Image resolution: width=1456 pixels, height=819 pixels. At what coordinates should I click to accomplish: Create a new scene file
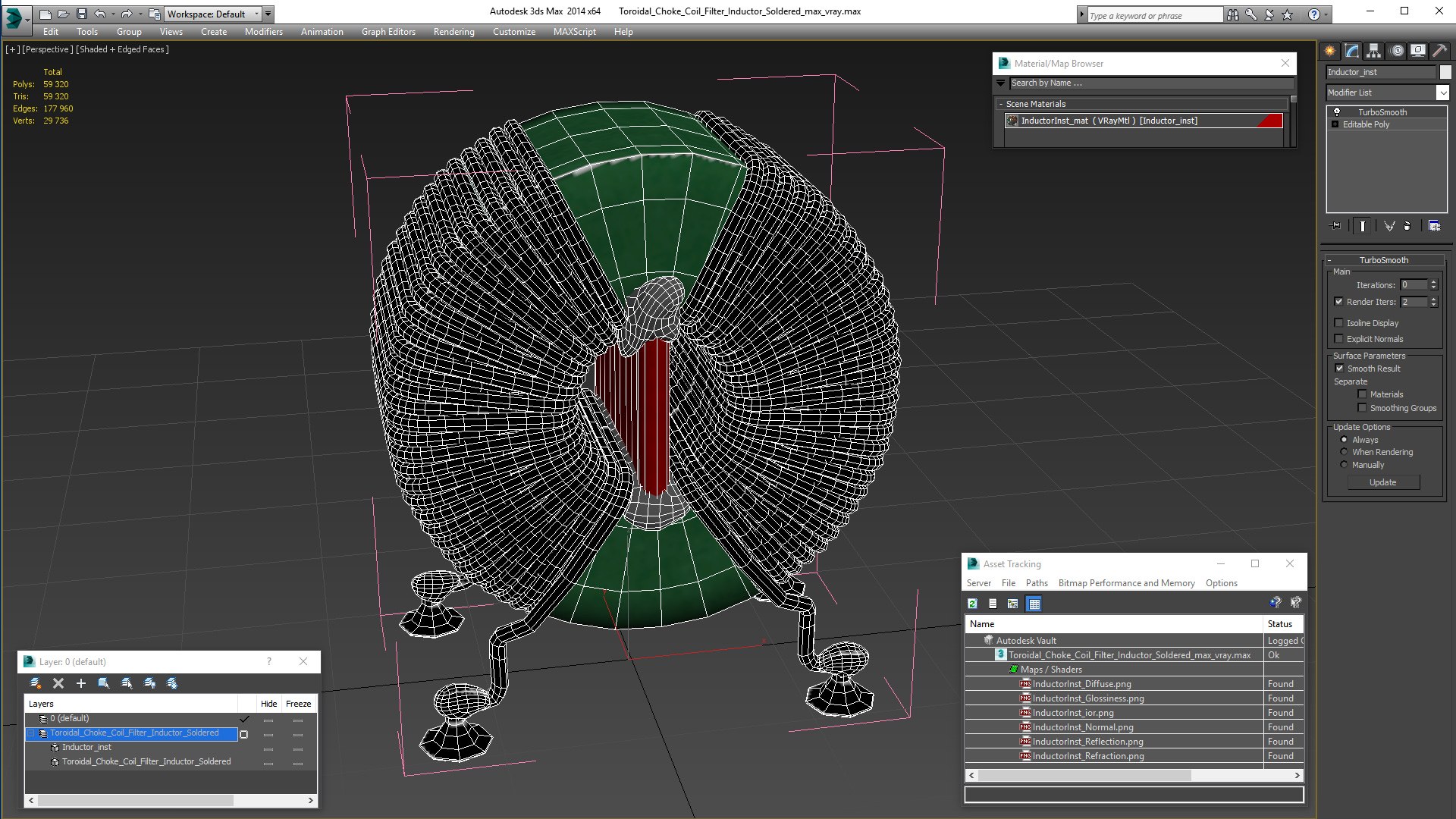pos(45,14)
